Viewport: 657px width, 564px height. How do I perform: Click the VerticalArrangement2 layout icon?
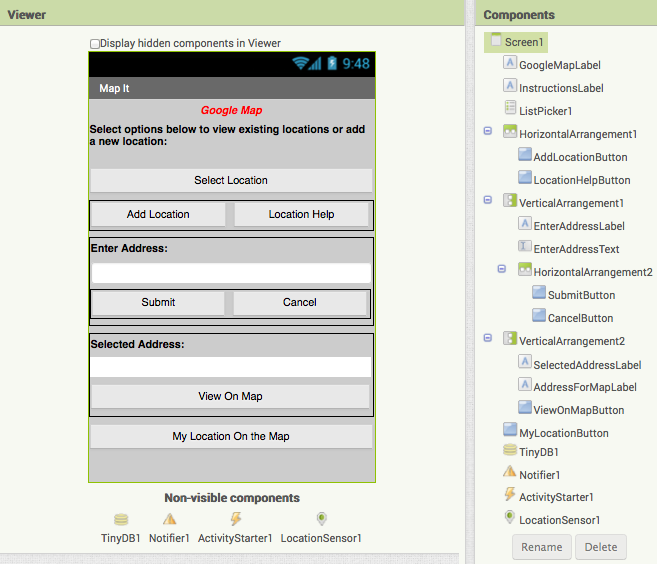tap(510, 339)
